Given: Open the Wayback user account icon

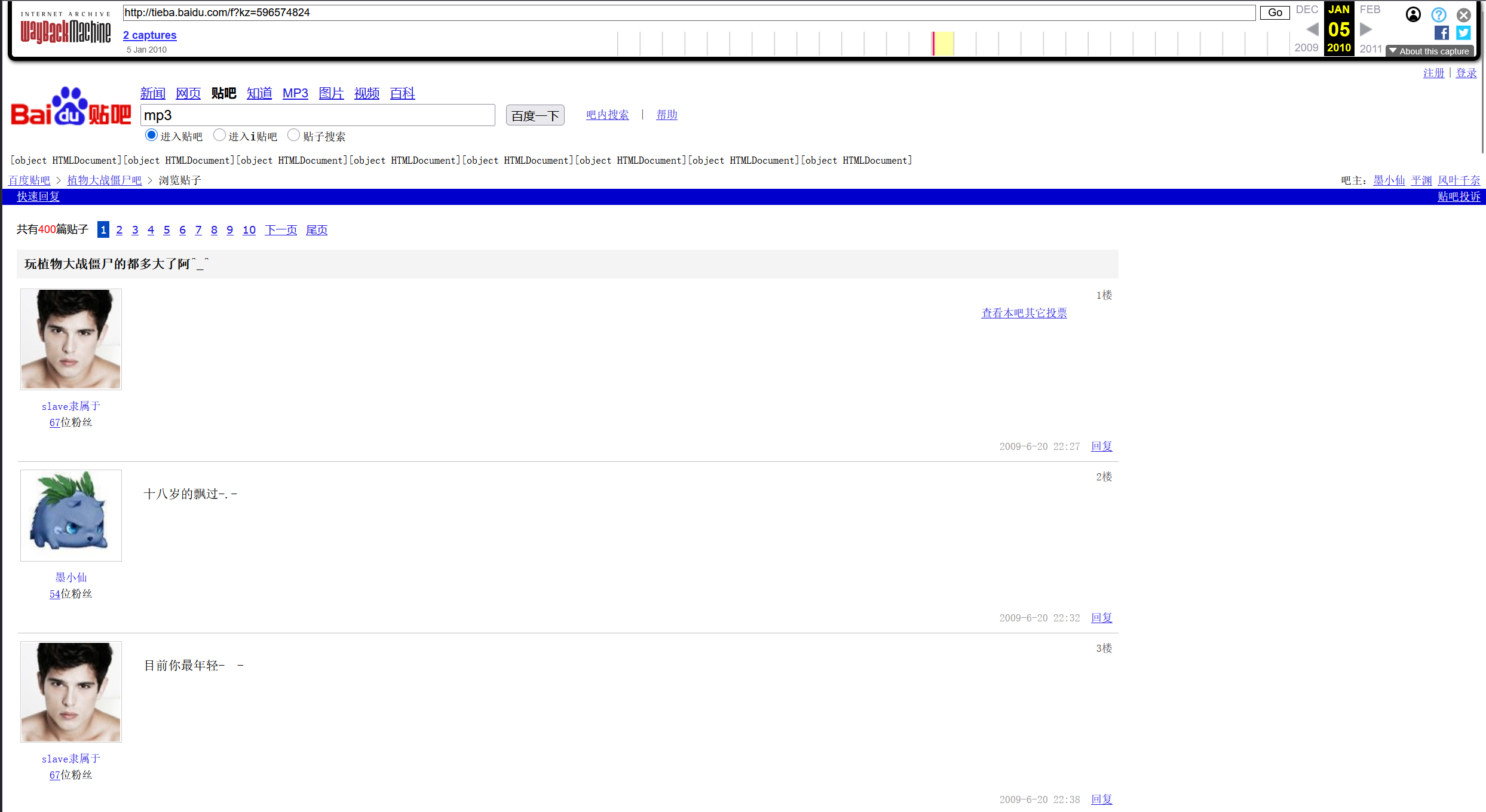Looking at the screenshot, I should [x=1413, y=15].
